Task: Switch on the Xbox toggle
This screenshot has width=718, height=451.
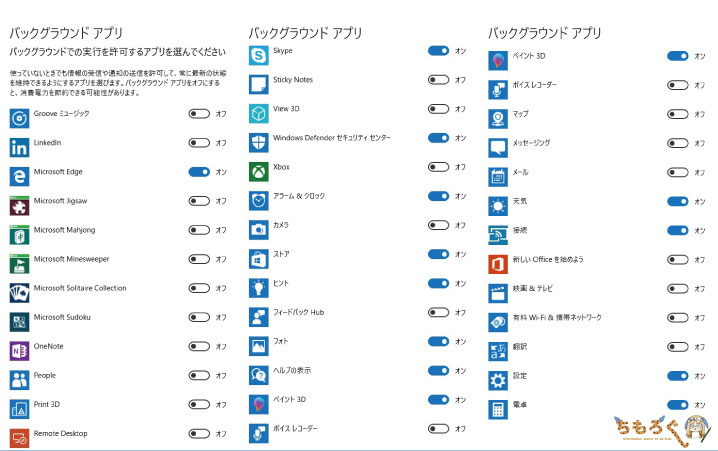Action: (x=439, y=167)
